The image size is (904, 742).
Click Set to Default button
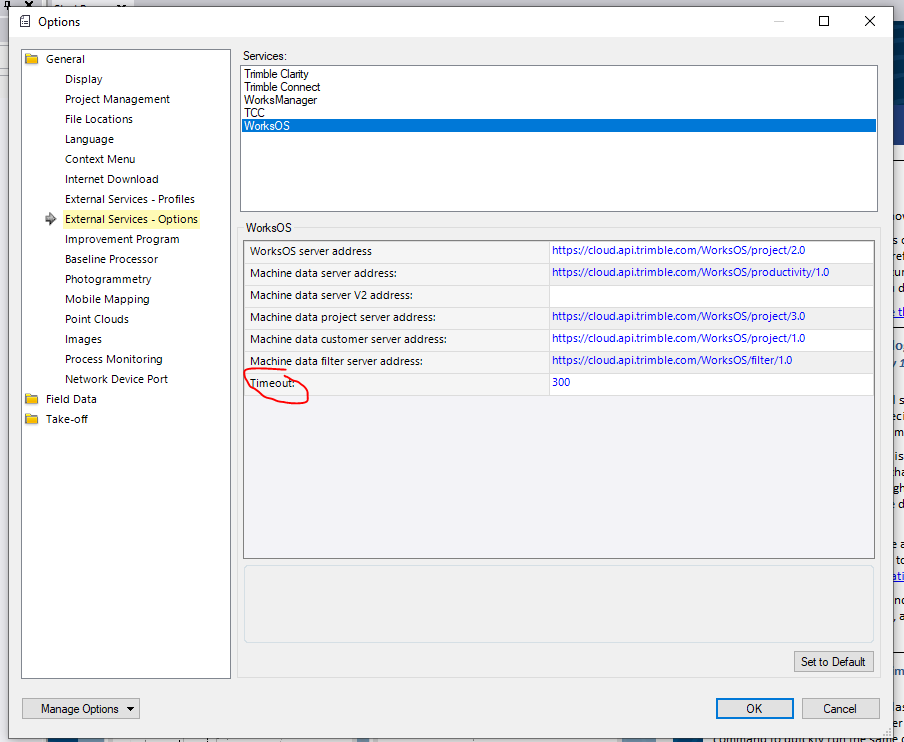coord(833,662)
